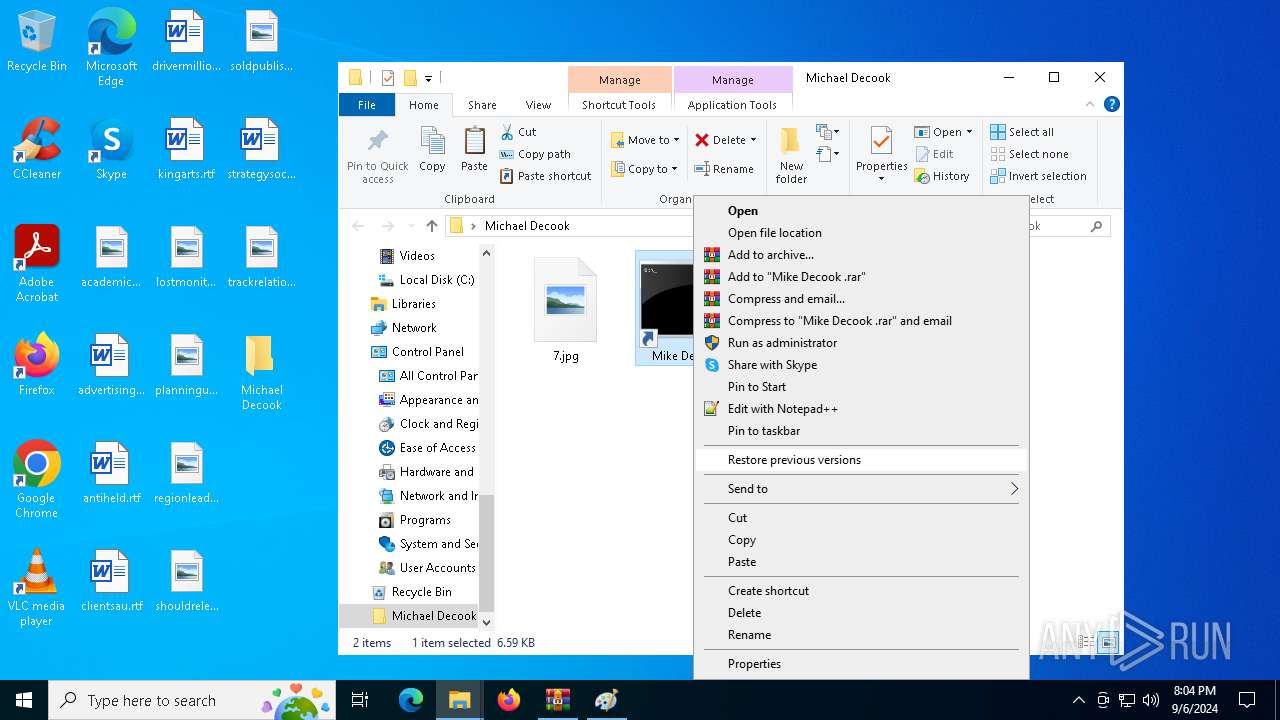Open the Shortcut Tools tab

coord(619,105)
